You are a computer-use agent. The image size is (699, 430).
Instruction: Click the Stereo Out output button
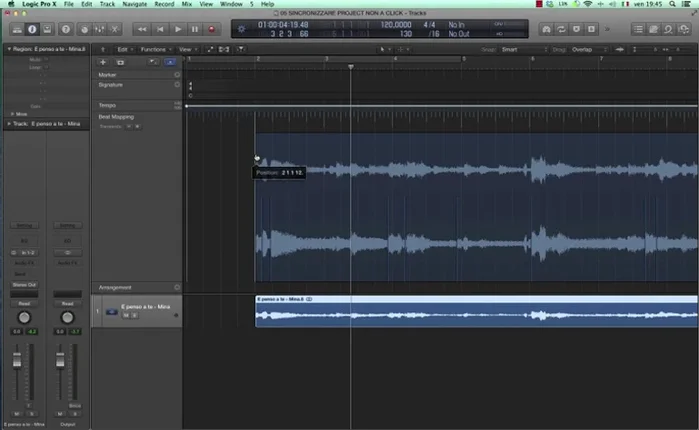[x=25, y=284]
